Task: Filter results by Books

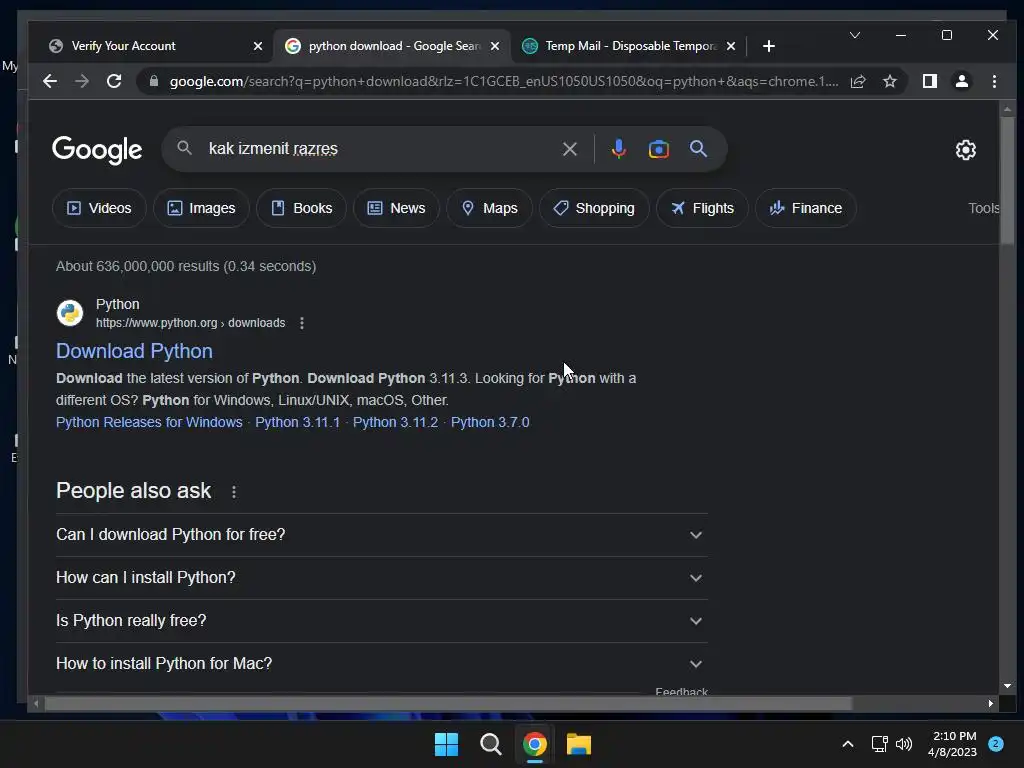Action: point(301,208)
